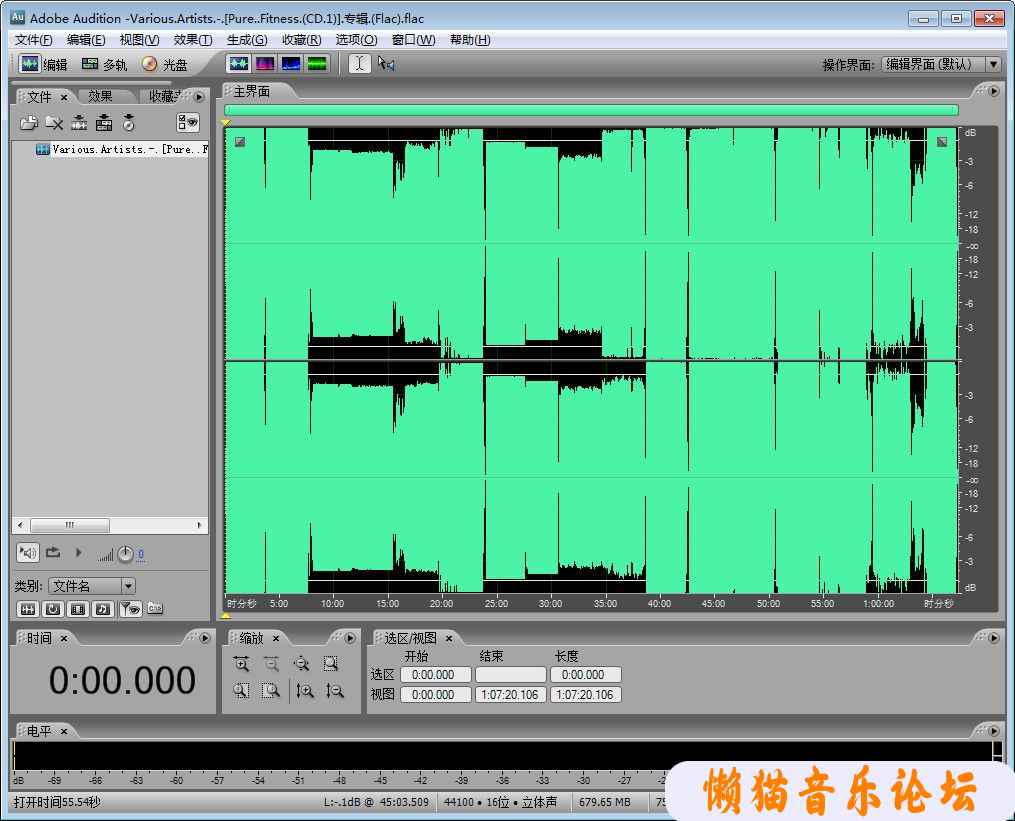Image resolution: width=1015 pixels, height=821 pixels.
Task: Toggle show MIDI files filter
Action: (103, 609)
